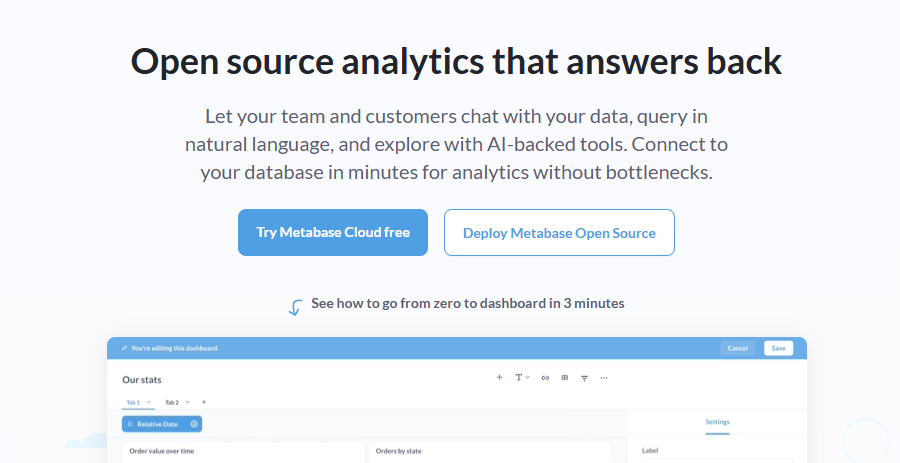Image resolution: width=900 pixels, height=463 pixels.
Task: Add a filter using the funnel icon
Action: pyautogui.click(x=584, y=378)
